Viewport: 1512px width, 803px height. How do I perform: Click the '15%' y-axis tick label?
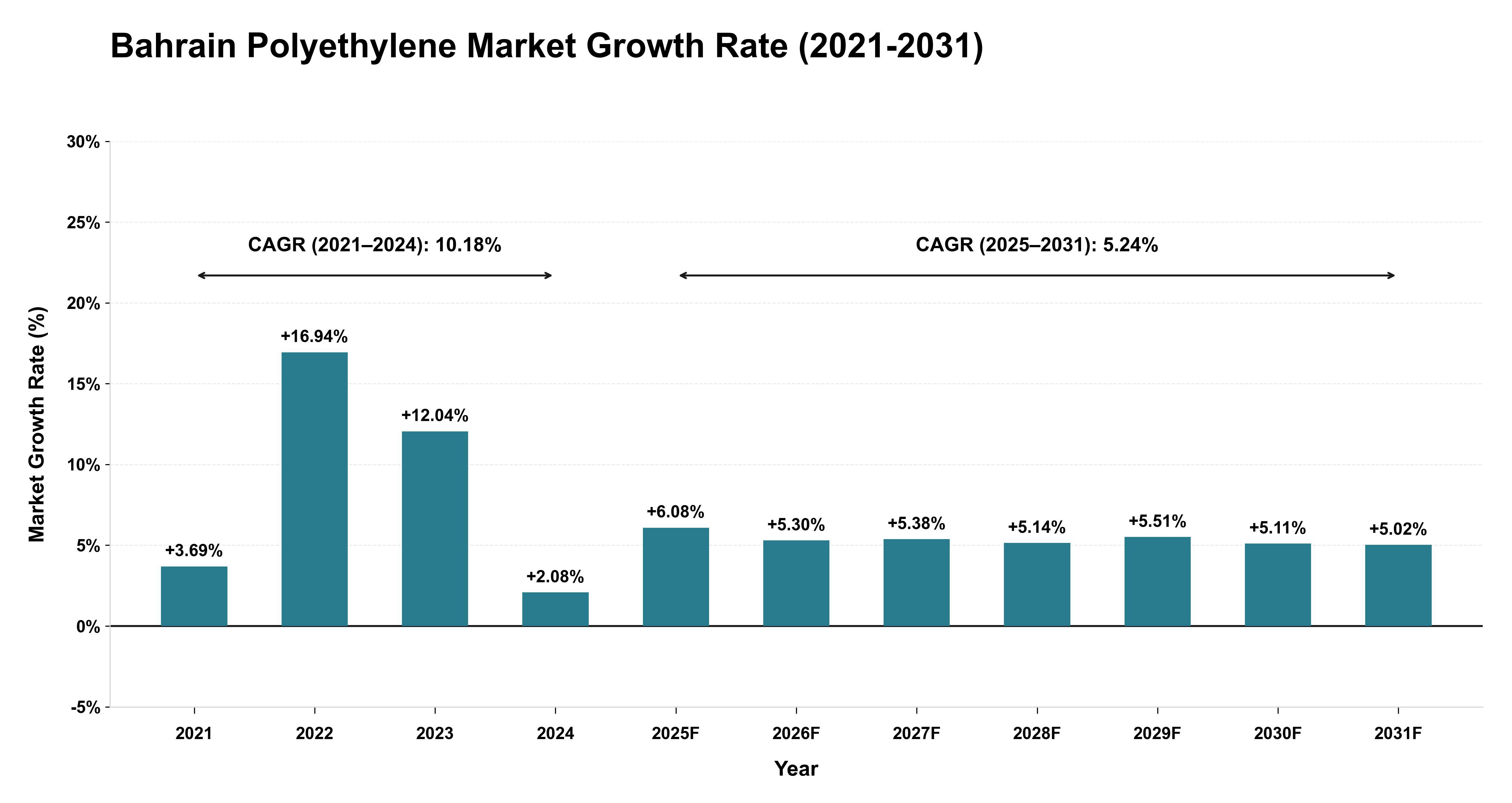83,384
